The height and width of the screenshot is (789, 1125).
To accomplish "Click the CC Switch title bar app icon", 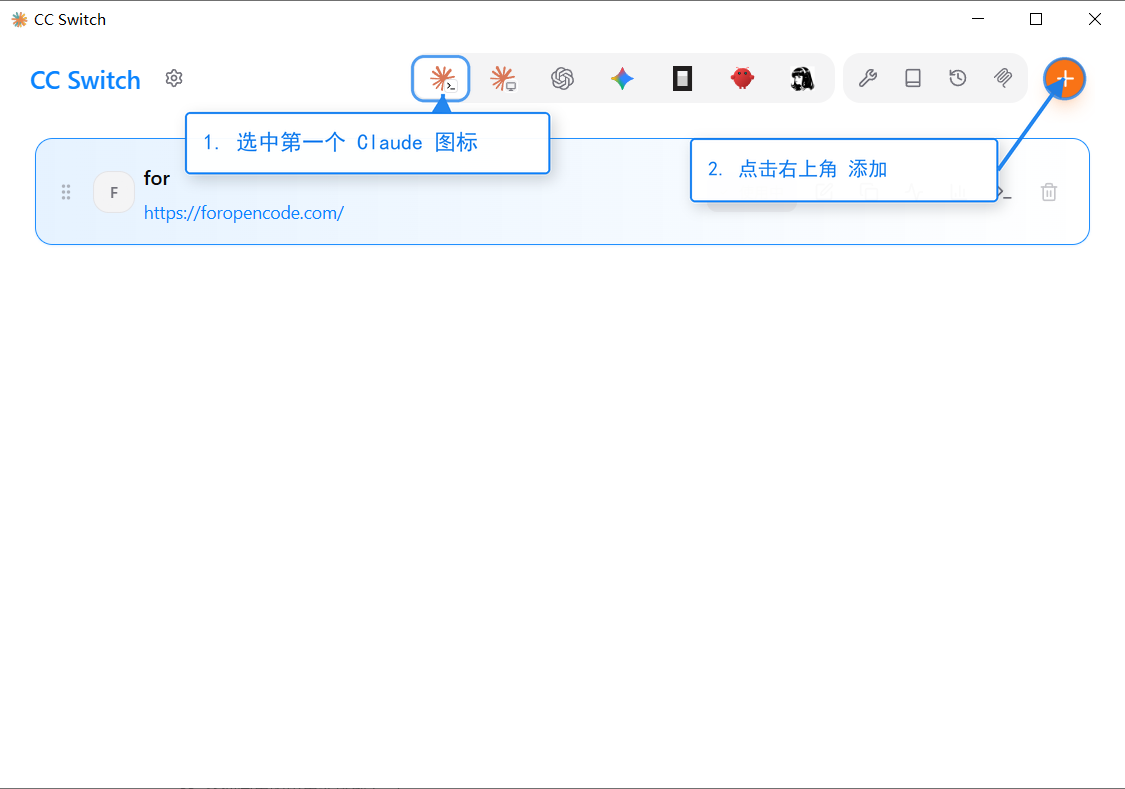I will click(x=19, y=19).
